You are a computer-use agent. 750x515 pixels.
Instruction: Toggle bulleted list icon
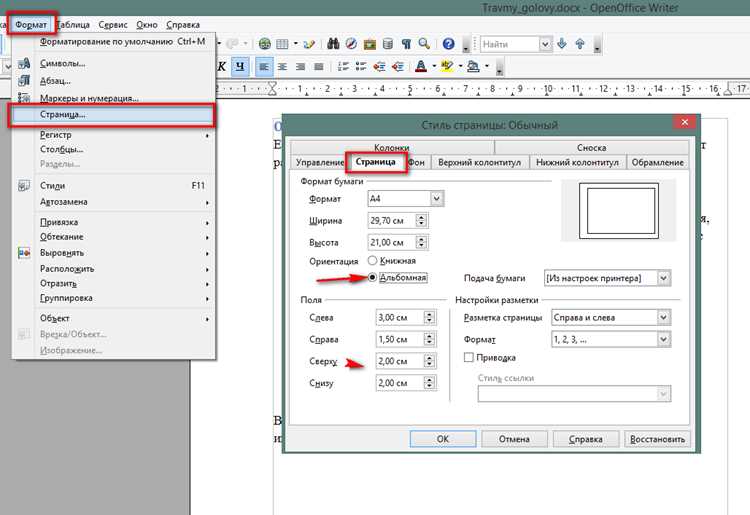click(361, 66)
